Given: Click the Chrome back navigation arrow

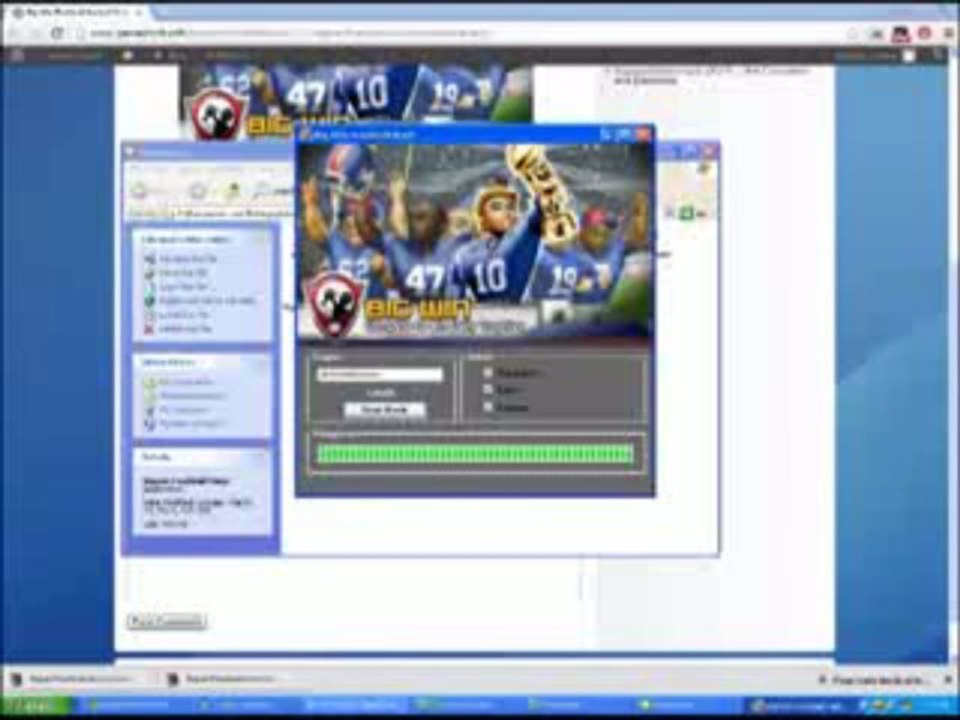Looking at the screenshot, I should pos(17,32).
